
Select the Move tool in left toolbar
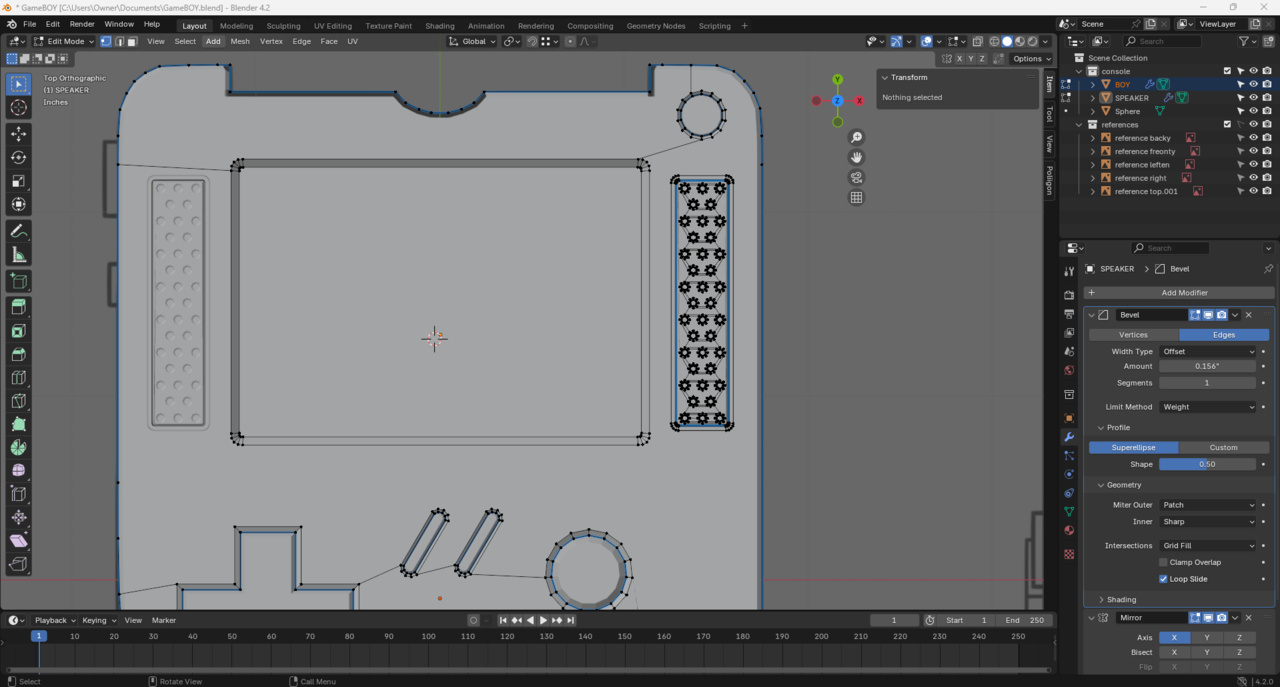[x=18, y=134]
